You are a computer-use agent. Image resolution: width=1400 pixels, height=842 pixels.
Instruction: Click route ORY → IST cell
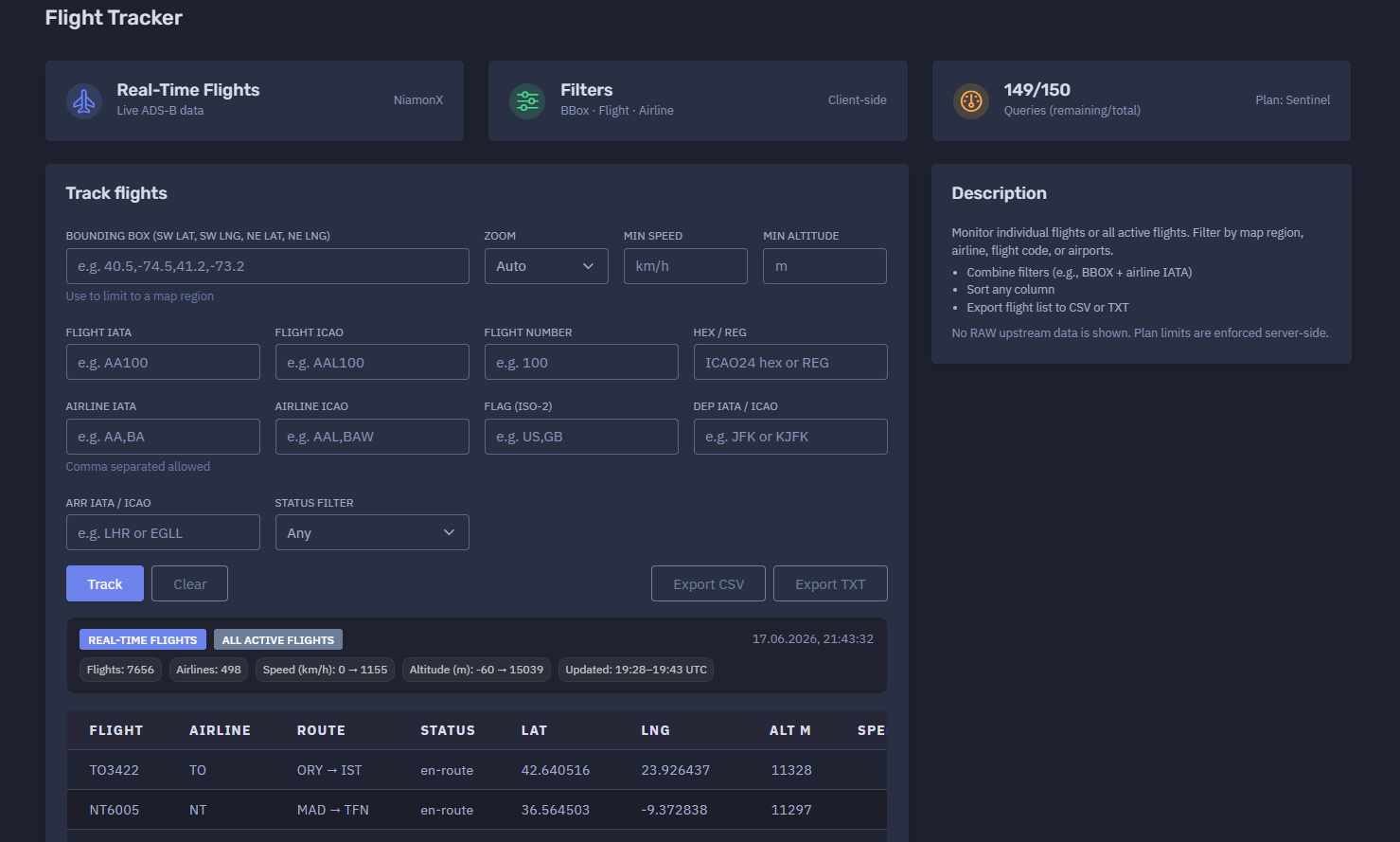click(329, 770)
